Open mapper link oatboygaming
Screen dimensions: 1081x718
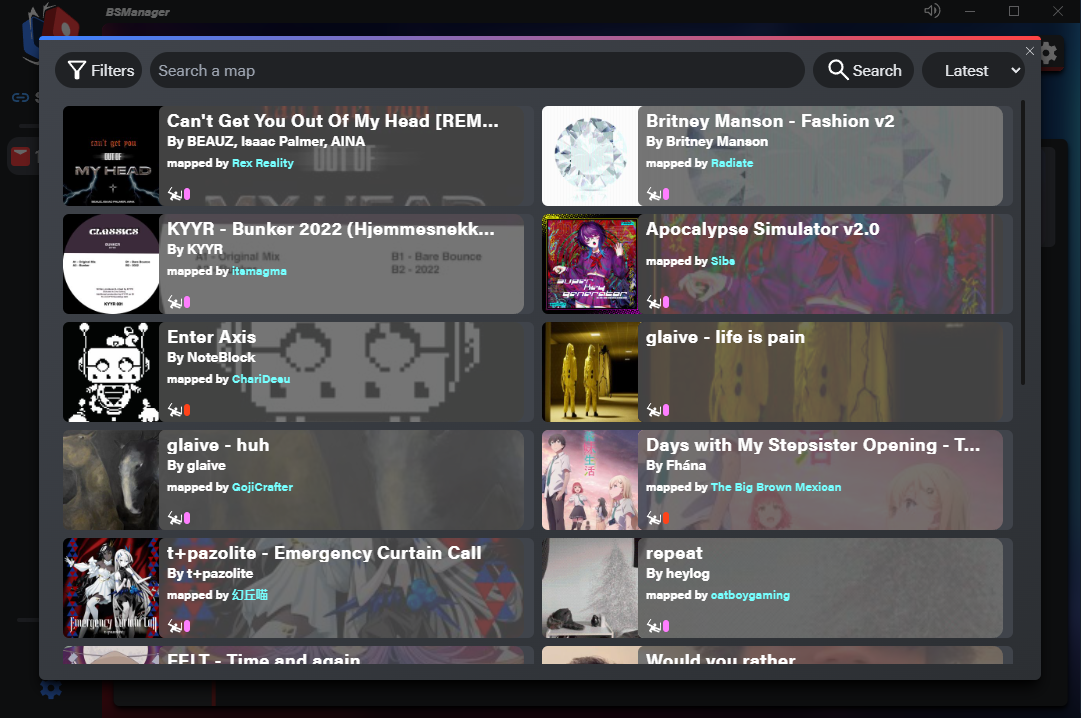coord(751,595)
